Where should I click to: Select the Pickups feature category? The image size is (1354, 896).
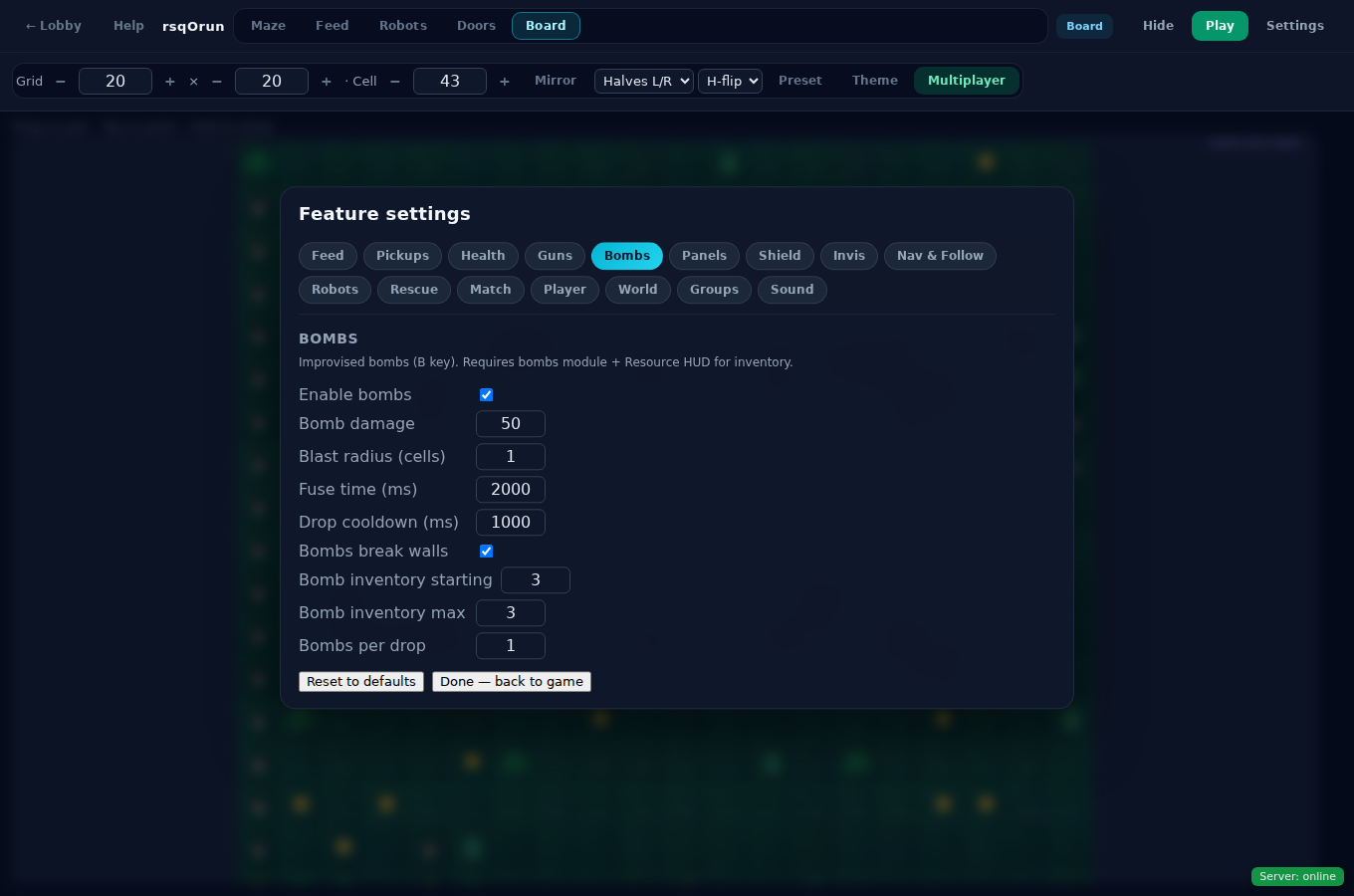click(x=403, y=256)
